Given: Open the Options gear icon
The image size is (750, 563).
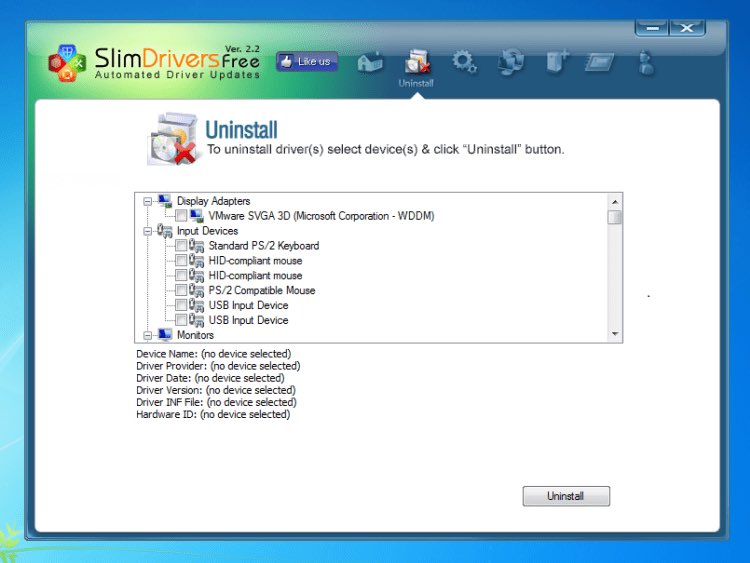Looking at the screenshot, I should (x=464, y=62).
